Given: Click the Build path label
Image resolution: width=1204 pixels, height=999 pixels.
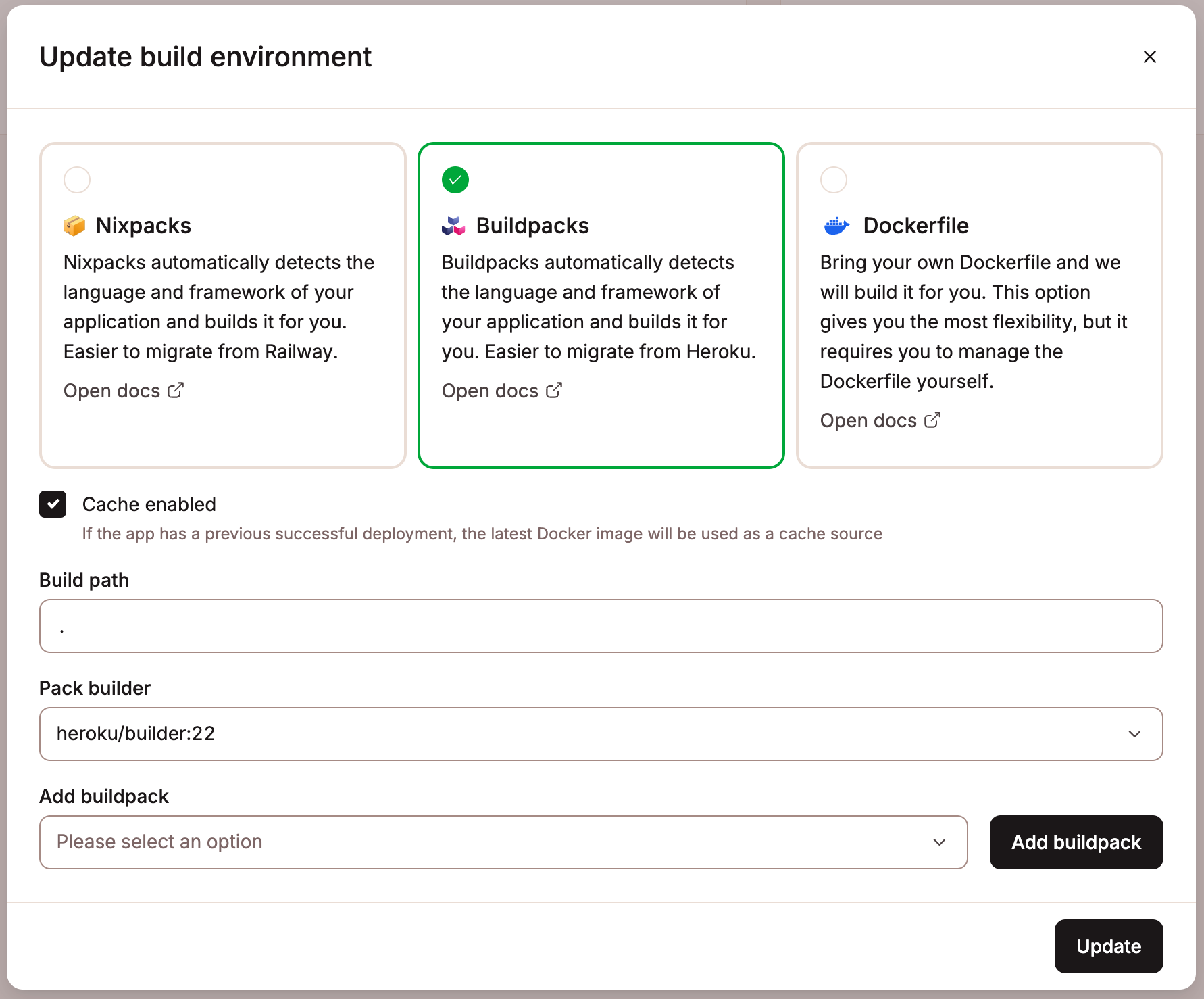Looking at the screenshot, I should [84, 580].
